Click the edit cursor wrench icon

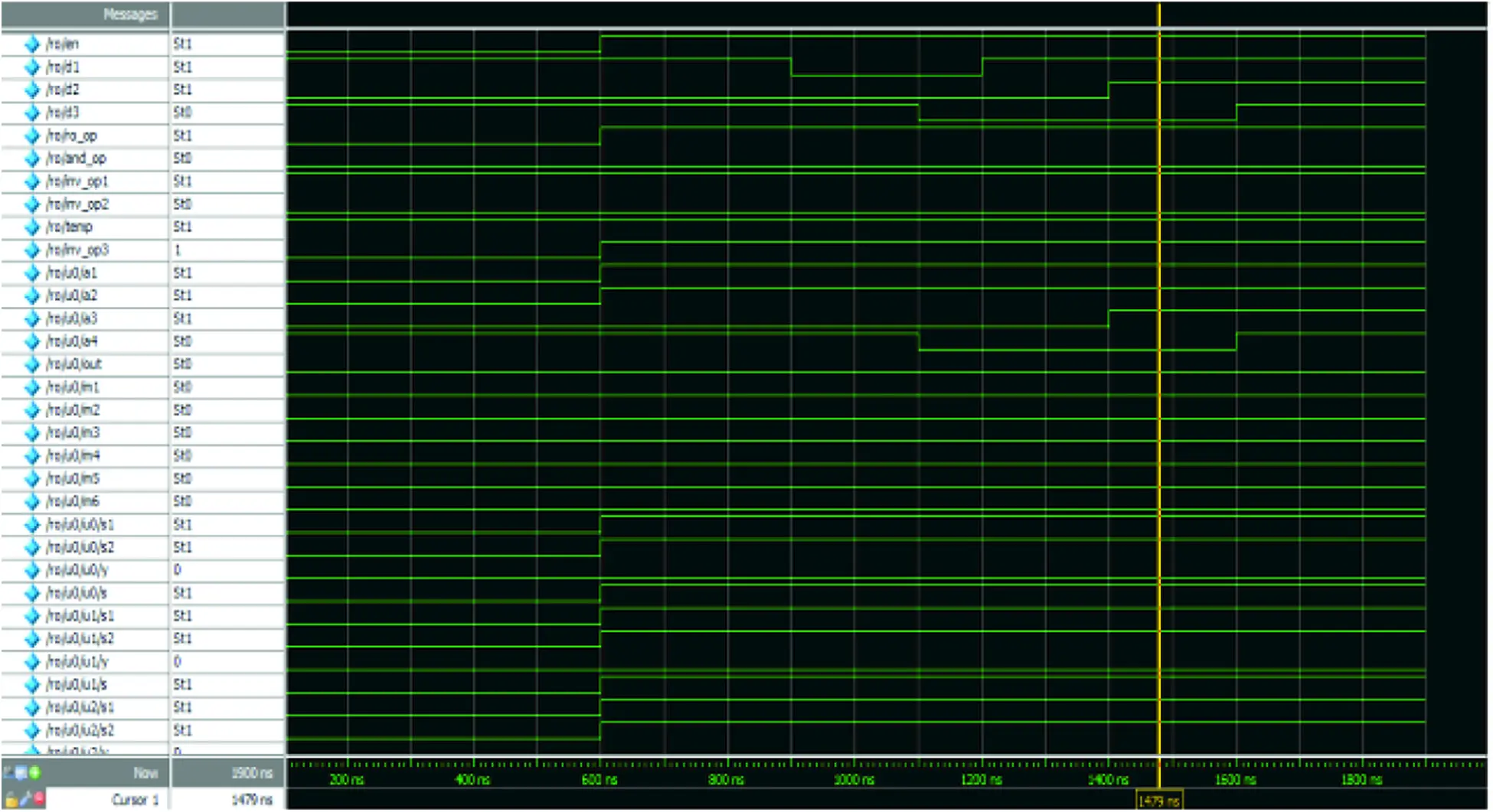tap(24, 800)
